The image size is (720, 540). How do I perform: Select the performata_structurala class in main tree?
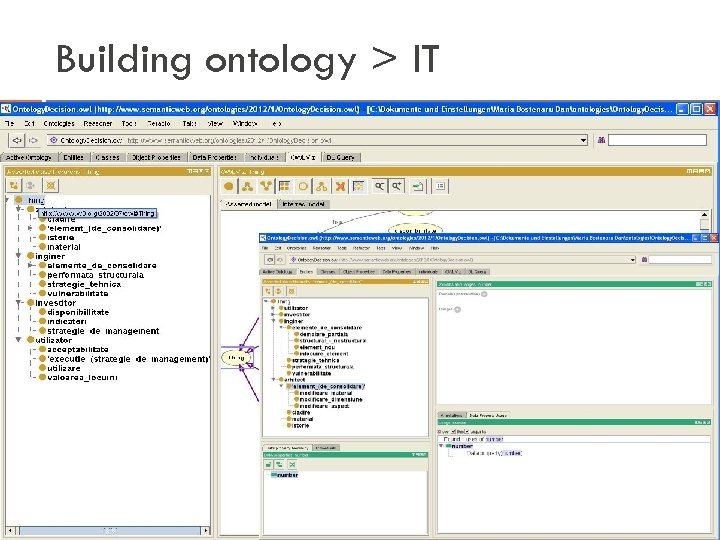click(x=96, y=275)
